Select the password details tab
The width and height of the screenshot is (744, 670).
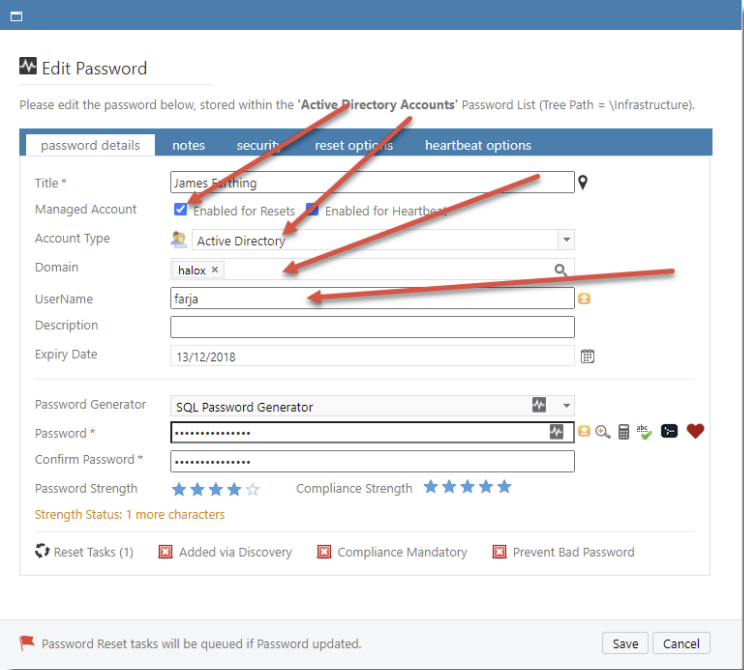(90, 145)
